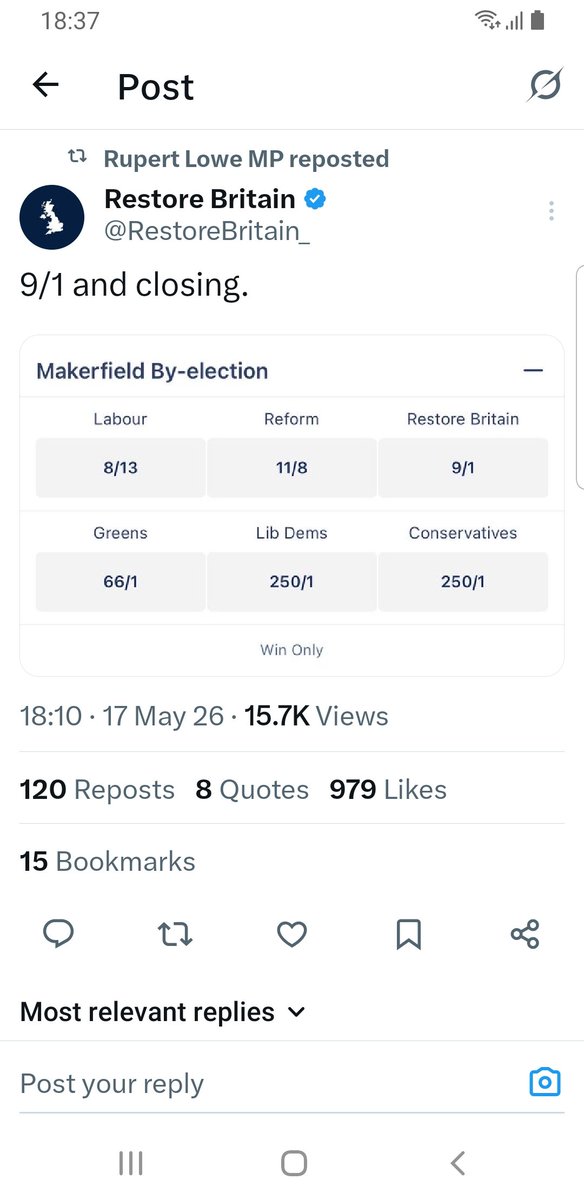Like the post with heart icon
The width and height of the screenshot is (584, 1200).
point(291,934)
